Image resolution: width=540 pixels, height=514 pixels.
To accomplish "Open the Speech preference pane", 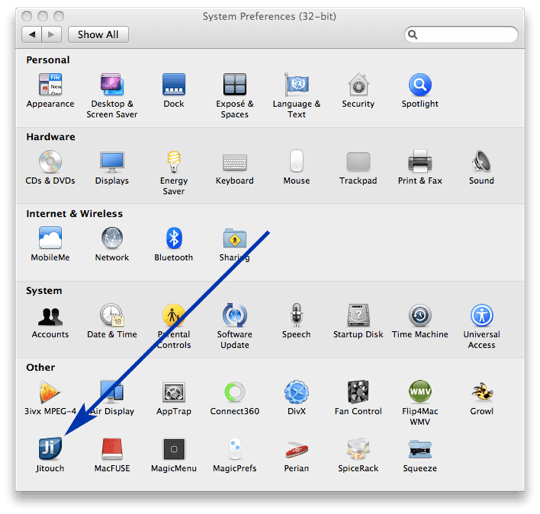I will [296, 321].
